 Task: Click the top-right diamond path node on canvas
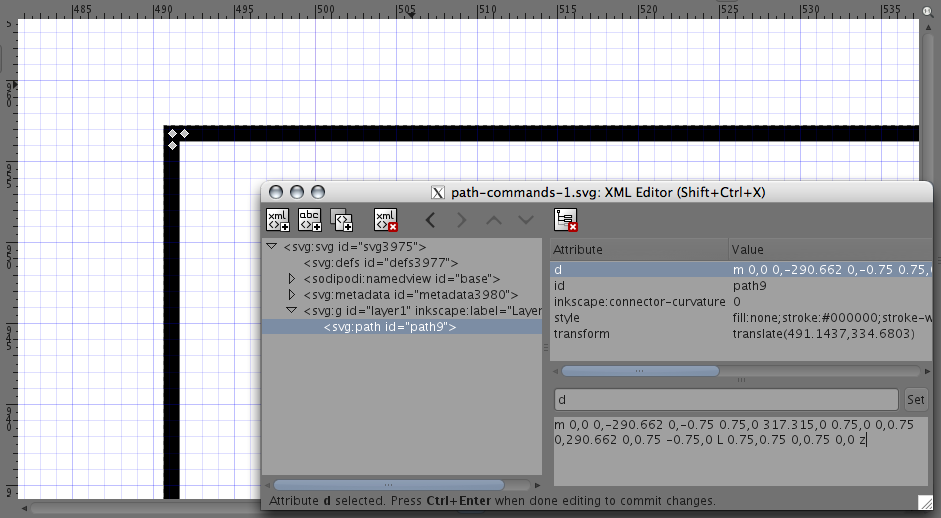pyautogui.click(x=185, y=133)
